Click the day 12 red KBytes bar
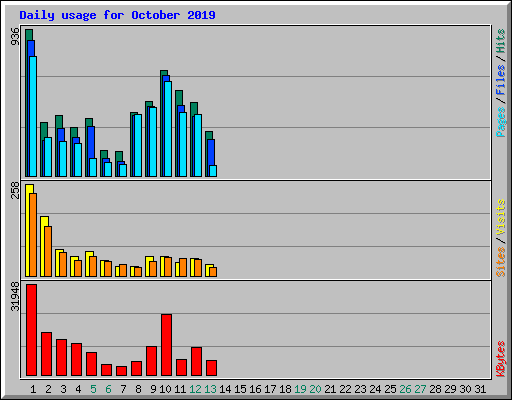This screenshot has width=512, height=400. coord(196,362)
